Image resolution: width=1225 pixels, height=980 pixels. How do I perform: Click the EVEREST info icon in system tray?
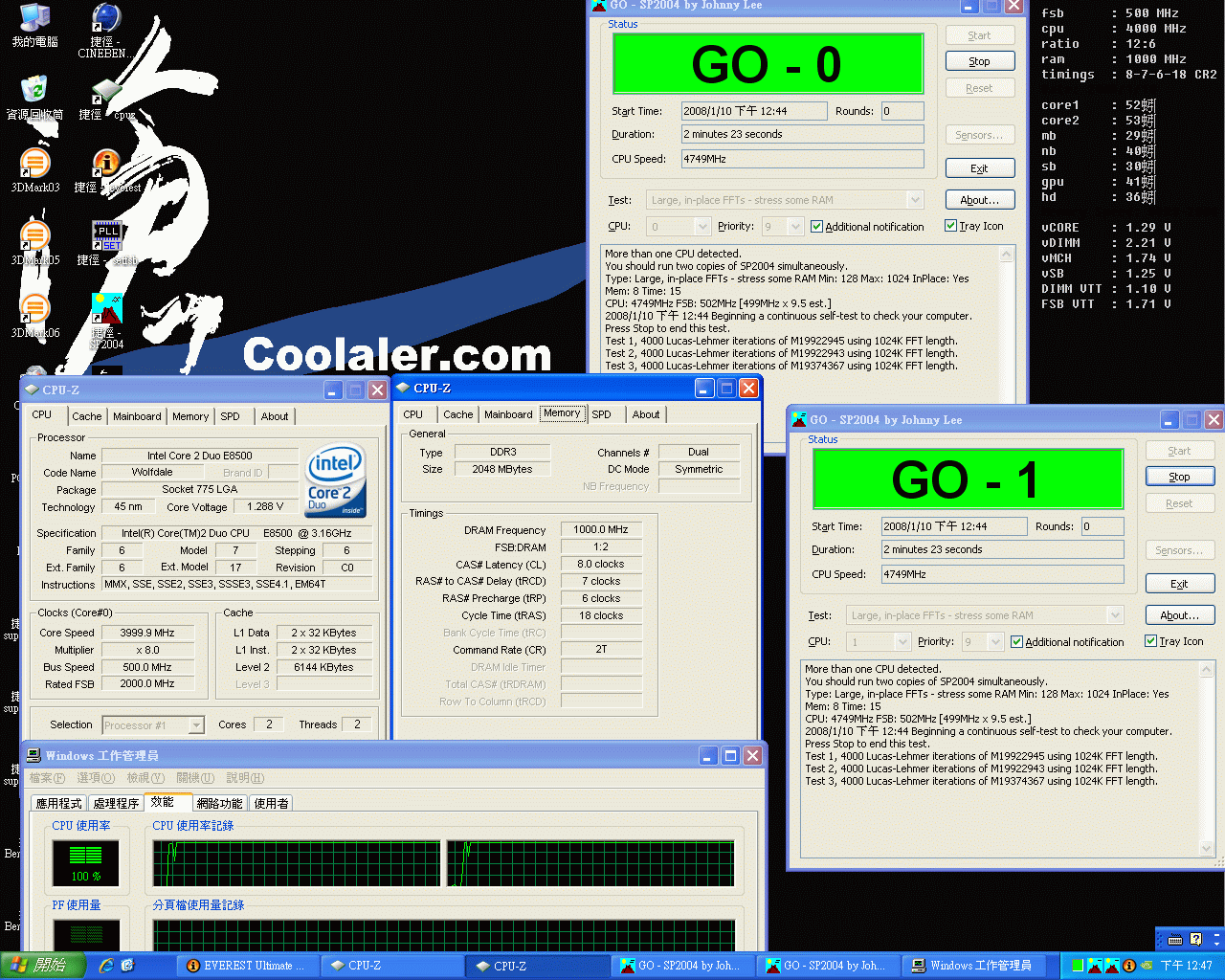pos(1128,966)
